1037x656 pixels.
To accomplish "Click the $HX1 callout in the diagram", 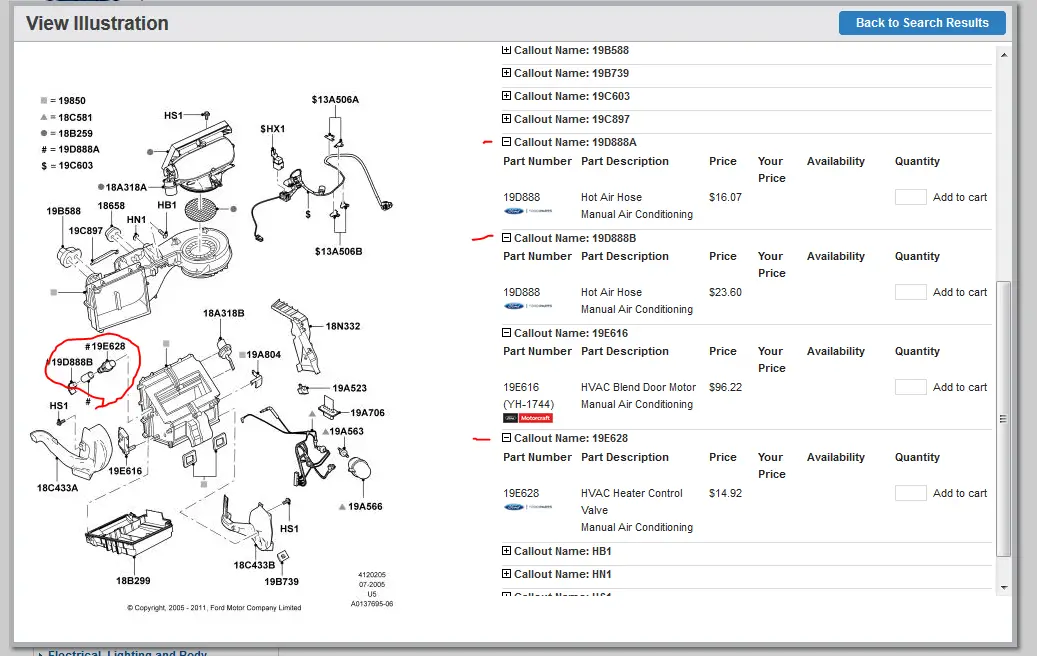I will [x=272, y=129].
